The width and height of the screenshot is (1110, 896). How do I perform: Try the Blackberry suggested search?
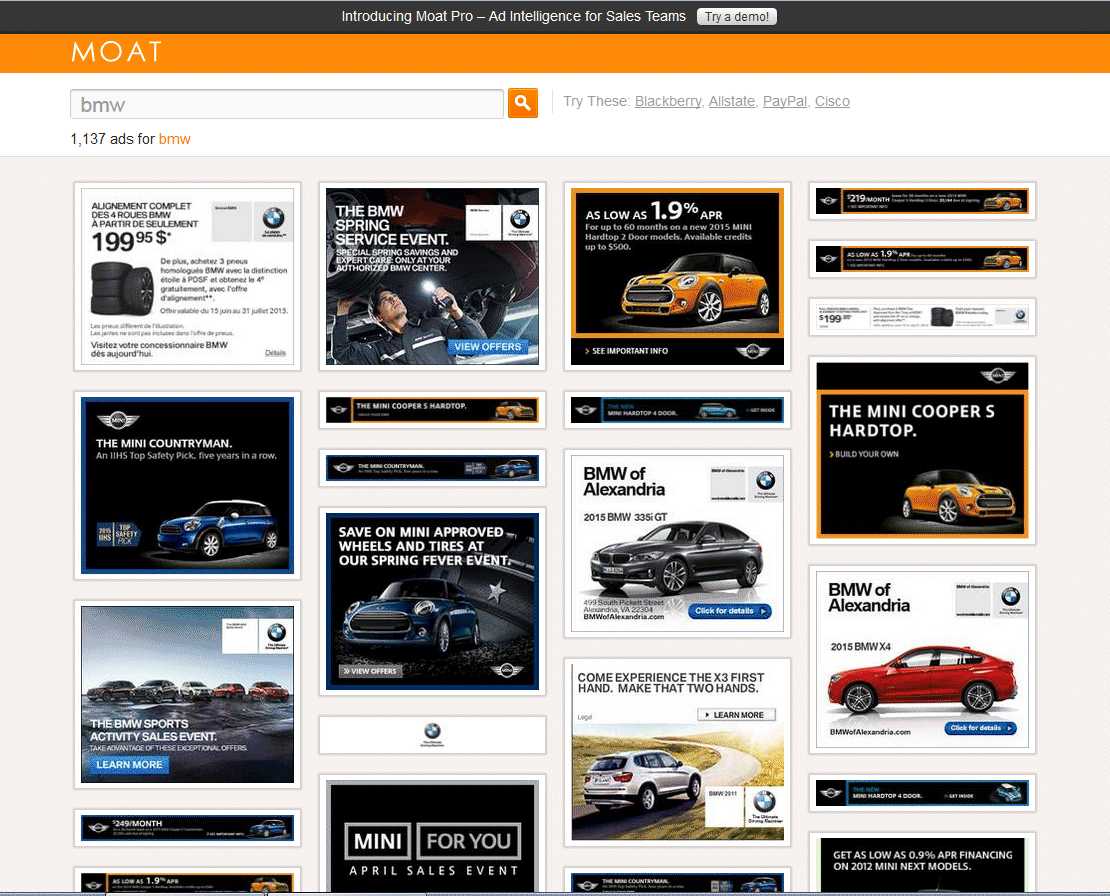tap(668, 101)
